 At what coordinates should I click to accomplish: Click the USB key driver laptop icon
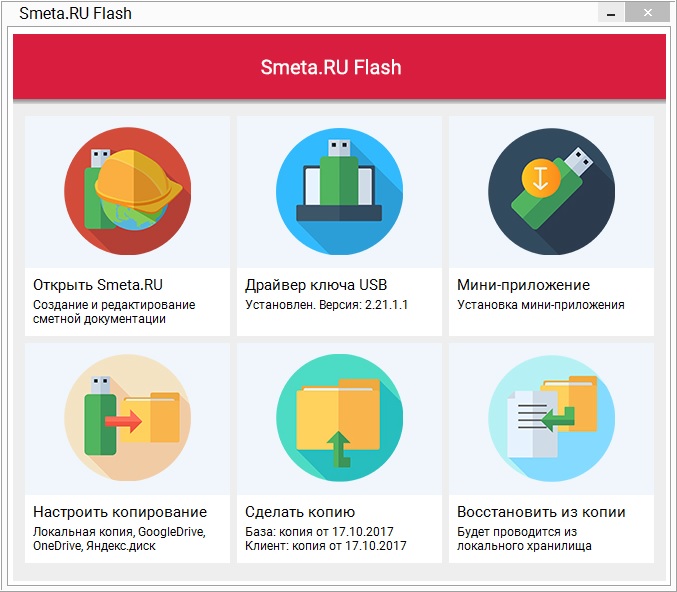pos(339,191)
